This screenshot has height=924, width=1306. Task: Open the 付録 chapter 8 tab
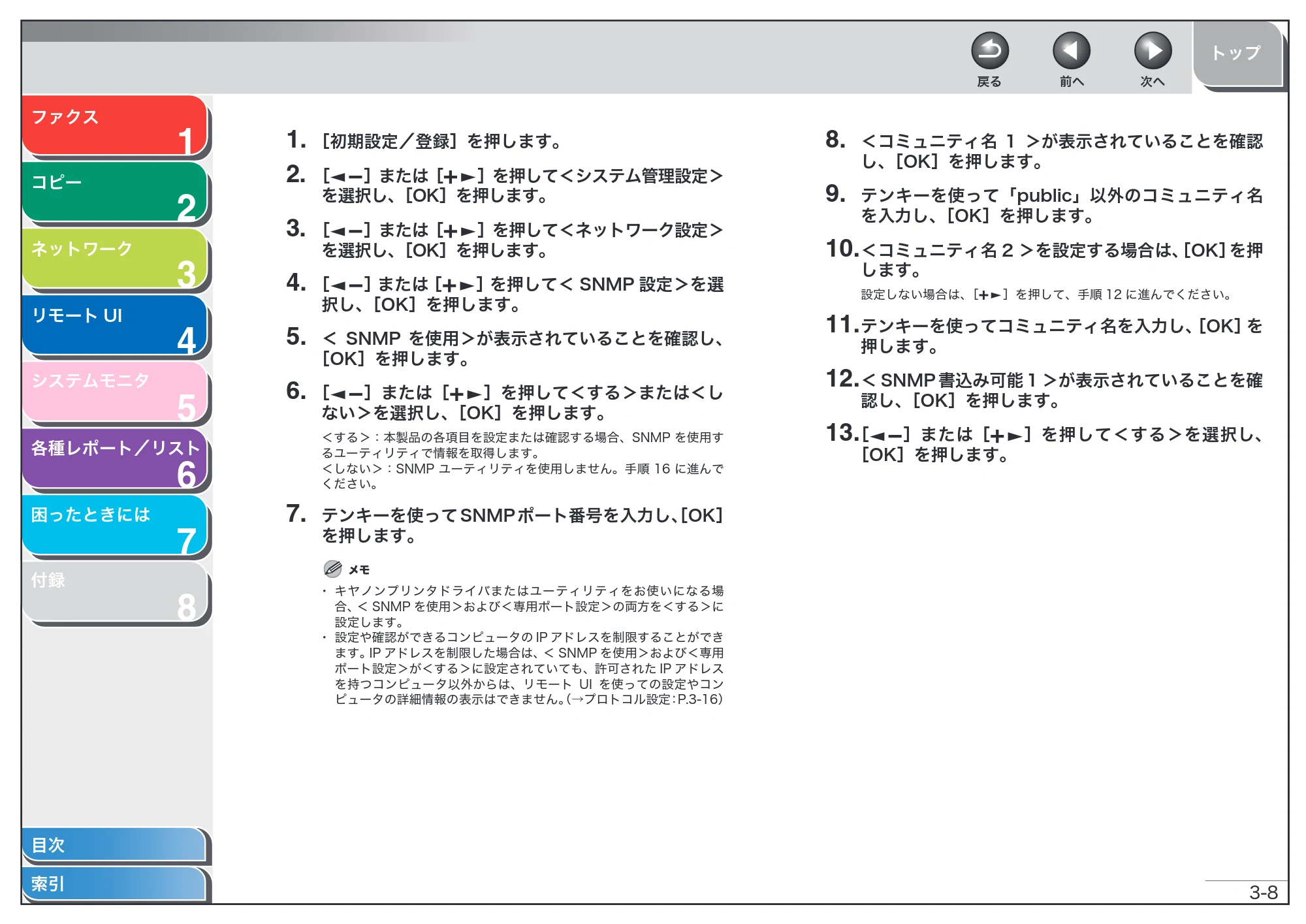[114, 592]
